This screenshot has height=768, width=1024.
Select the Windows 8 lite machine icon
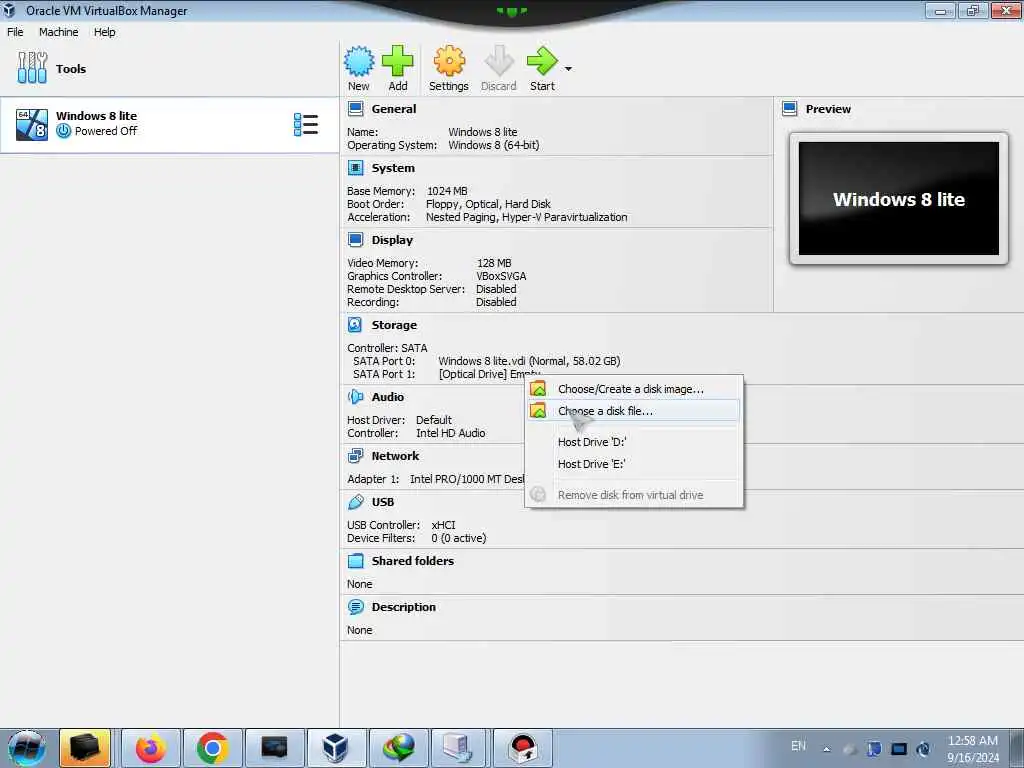point(32,124)
